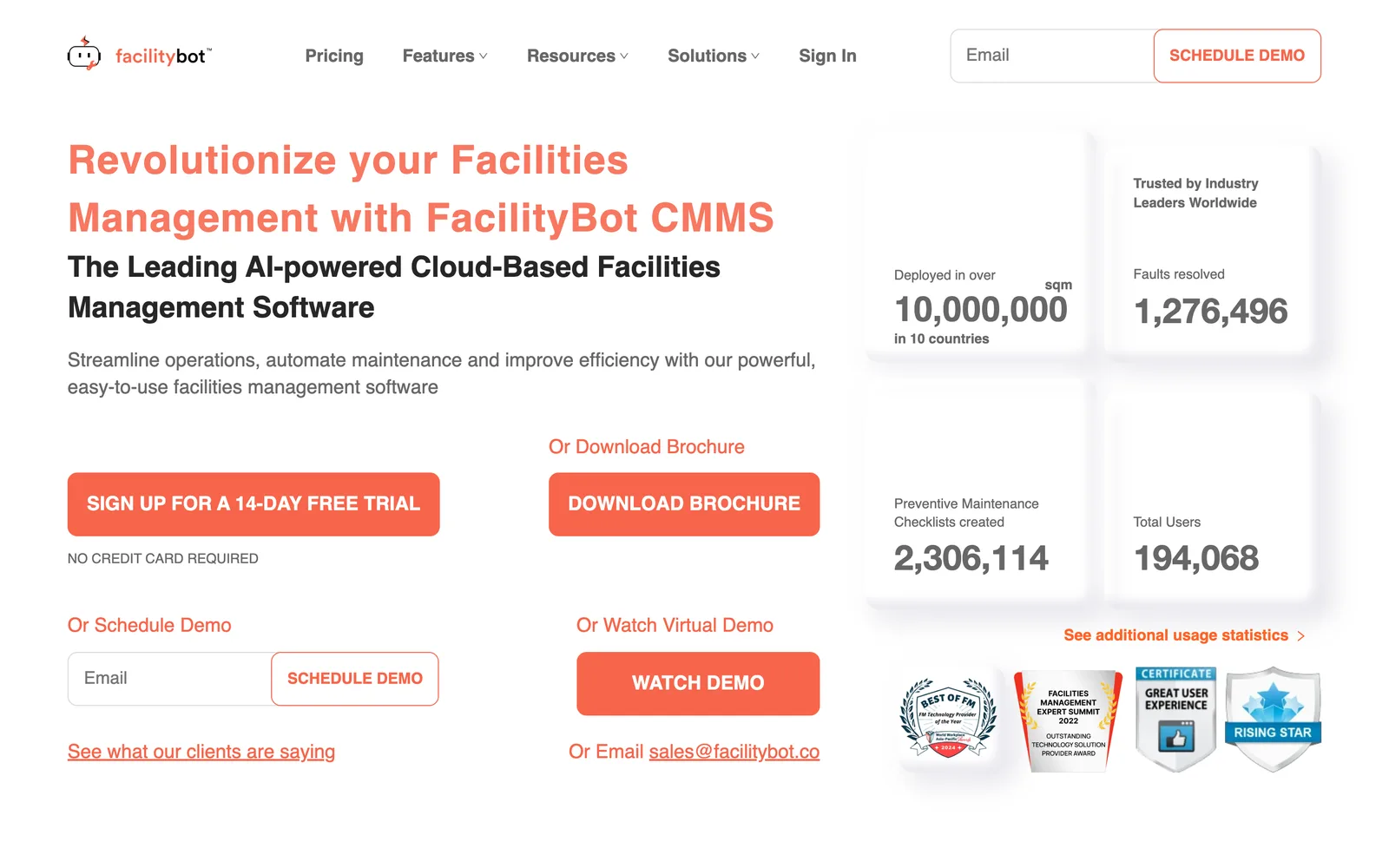The height and width of the screenshot is (868, 1389).
Task: Click the Great User Experience certificate badge
Action: 1175,719
